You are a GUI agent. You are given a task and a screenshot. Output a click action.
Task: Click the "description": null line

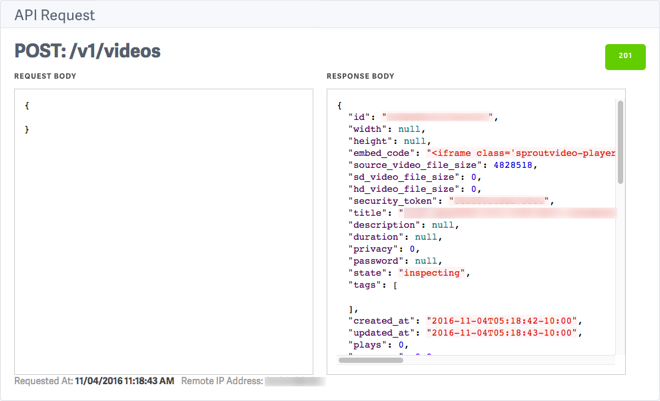403,225
